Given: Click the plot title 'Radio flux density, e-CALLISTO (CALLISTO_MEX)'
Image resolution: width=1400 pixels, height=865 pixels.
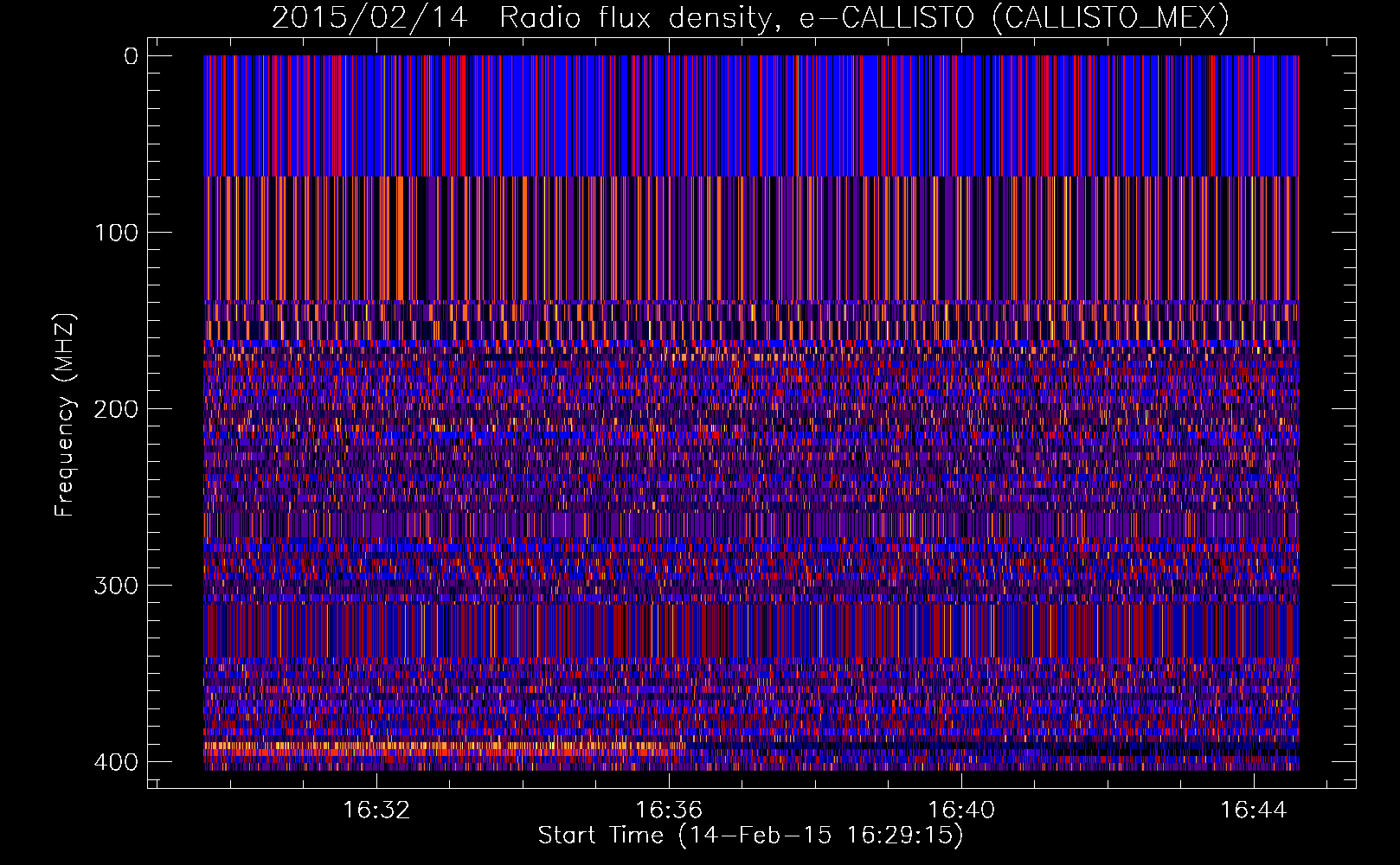Looking at the screenshot, I should pyautogui.click(x=864, y=17).
